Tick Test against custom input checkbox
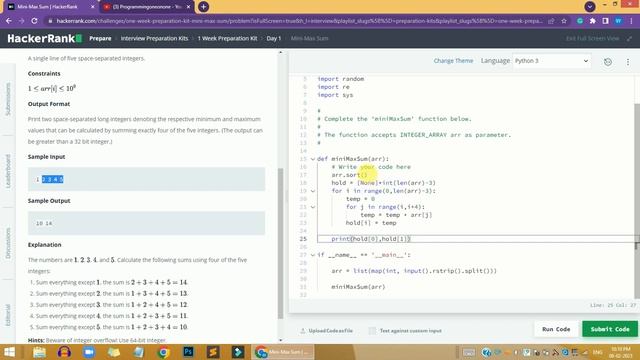 tap(372, 331)
